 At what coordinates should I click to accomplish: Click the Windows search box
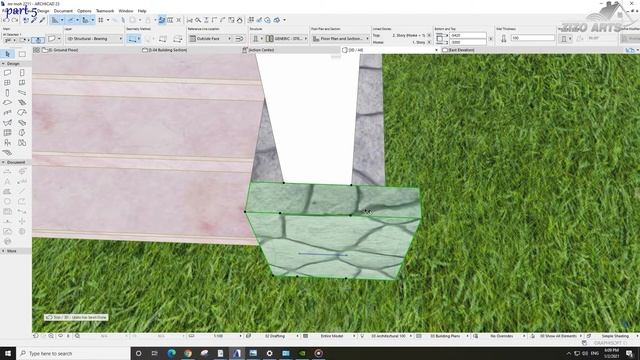pos(73,353)
